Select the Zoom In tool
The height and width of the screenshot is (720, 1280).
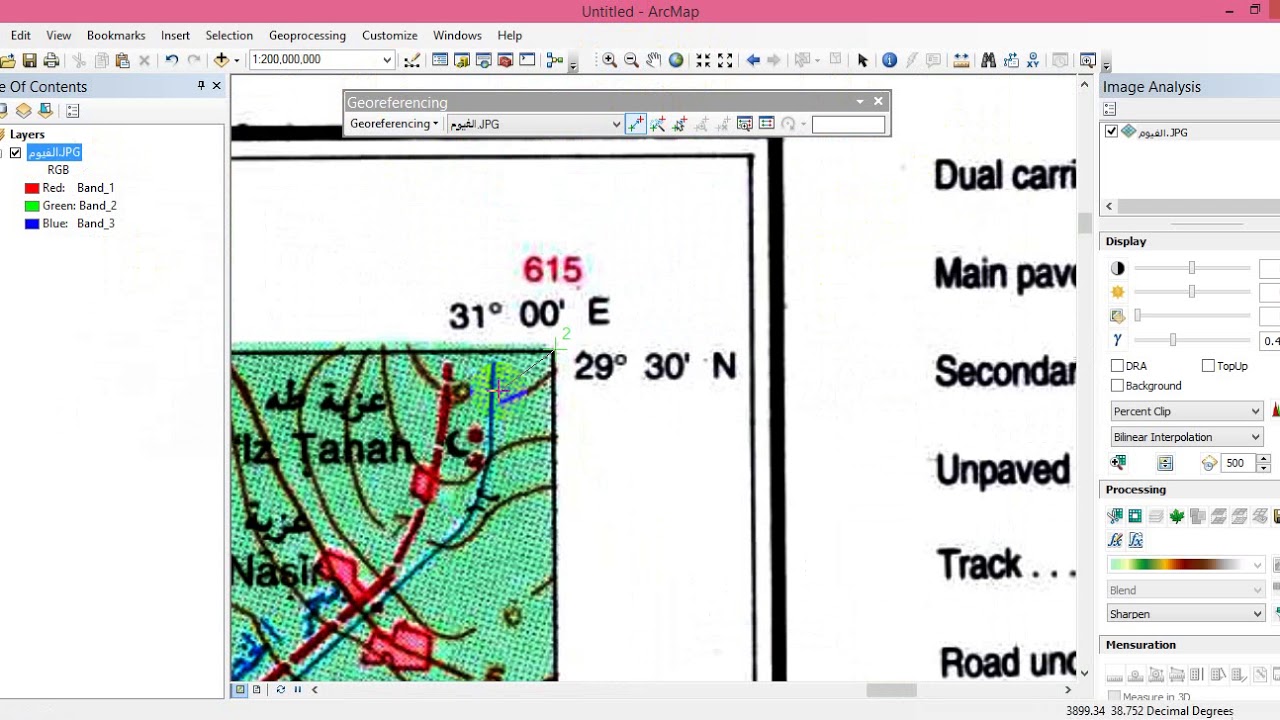coord(609,61)
